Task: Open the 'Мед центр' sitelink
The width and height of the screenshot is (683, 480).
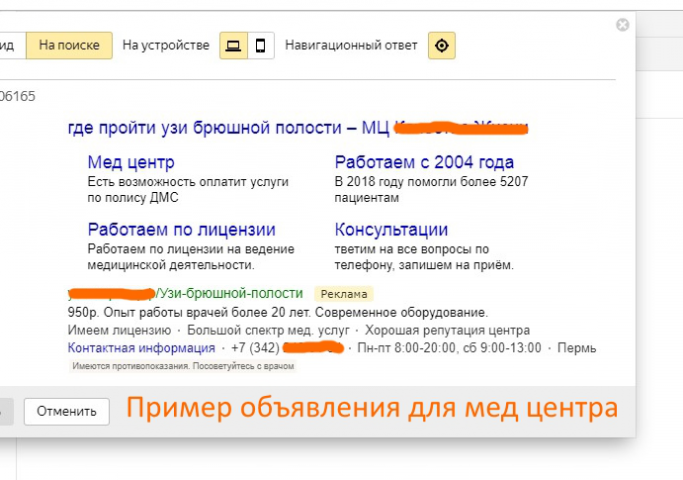Action: (131, 162)
